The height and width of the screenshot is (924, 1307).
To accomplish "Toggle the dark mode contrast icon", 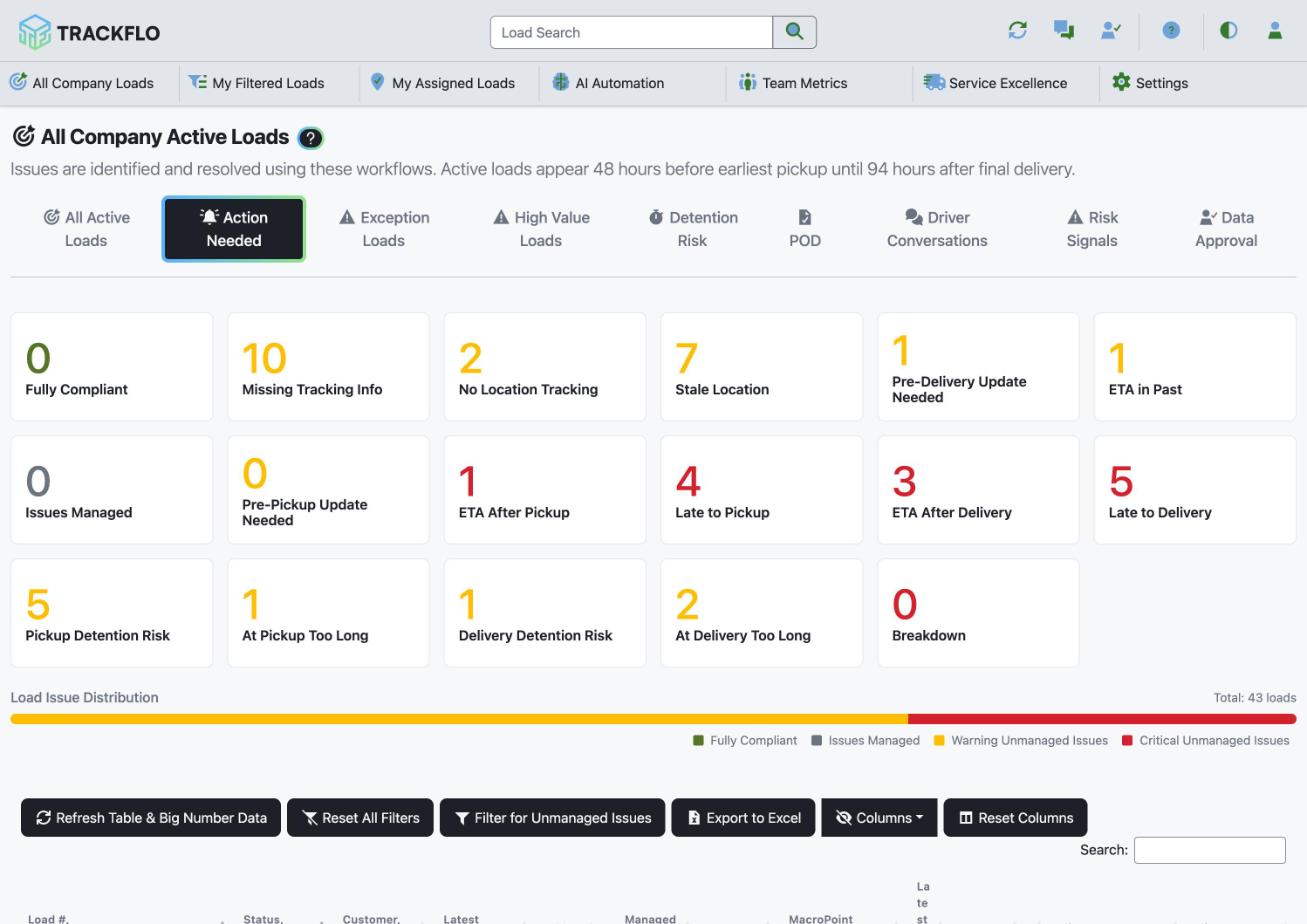I will tap(1228, 31).
